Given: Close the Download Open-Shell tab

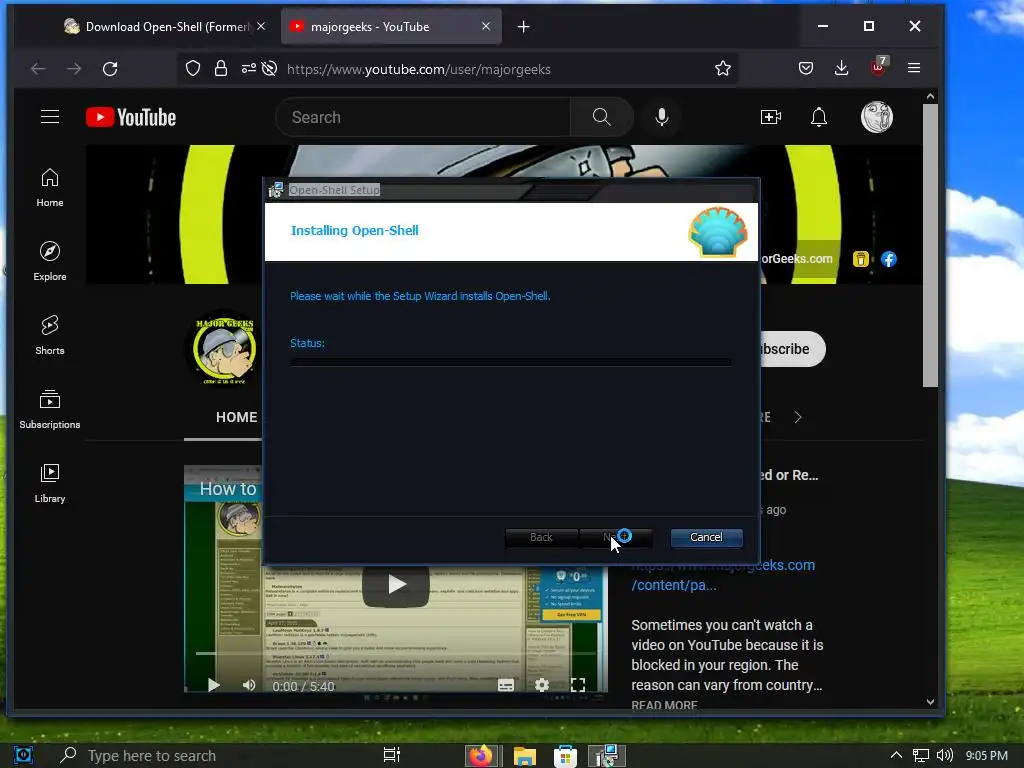Looking at the screenshot, I should click(x=261, y=26).
